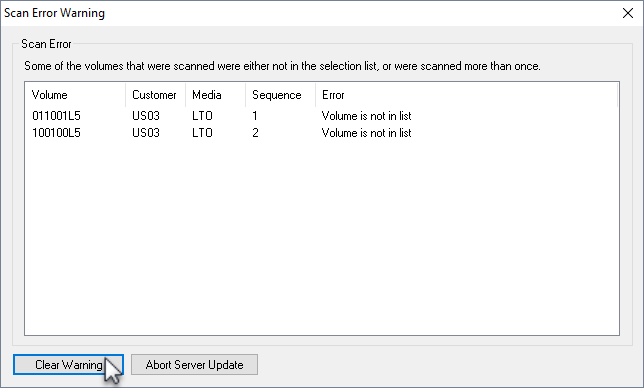The width and height of the screenshot is (644, 388).
Task: Sort by the Customer column header
Action: click(x=155, y=95)
